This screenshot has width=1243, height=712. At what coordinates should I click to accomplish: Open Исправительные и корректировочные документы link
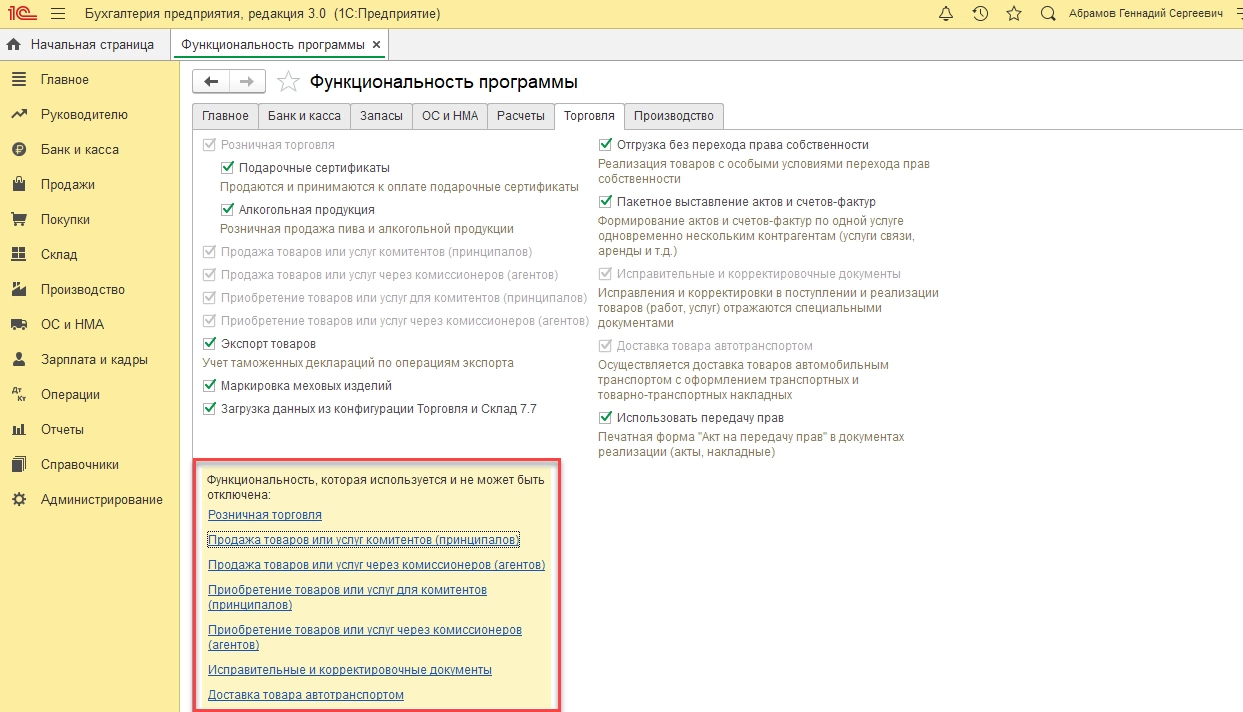tap(350, 670)
